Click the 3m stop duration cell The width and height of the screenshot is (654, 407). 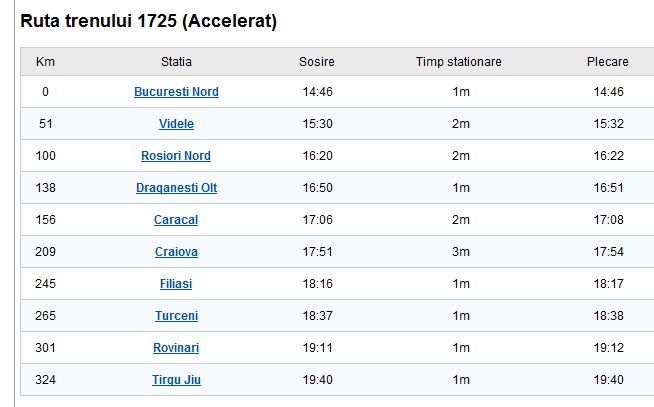(460, 252)
